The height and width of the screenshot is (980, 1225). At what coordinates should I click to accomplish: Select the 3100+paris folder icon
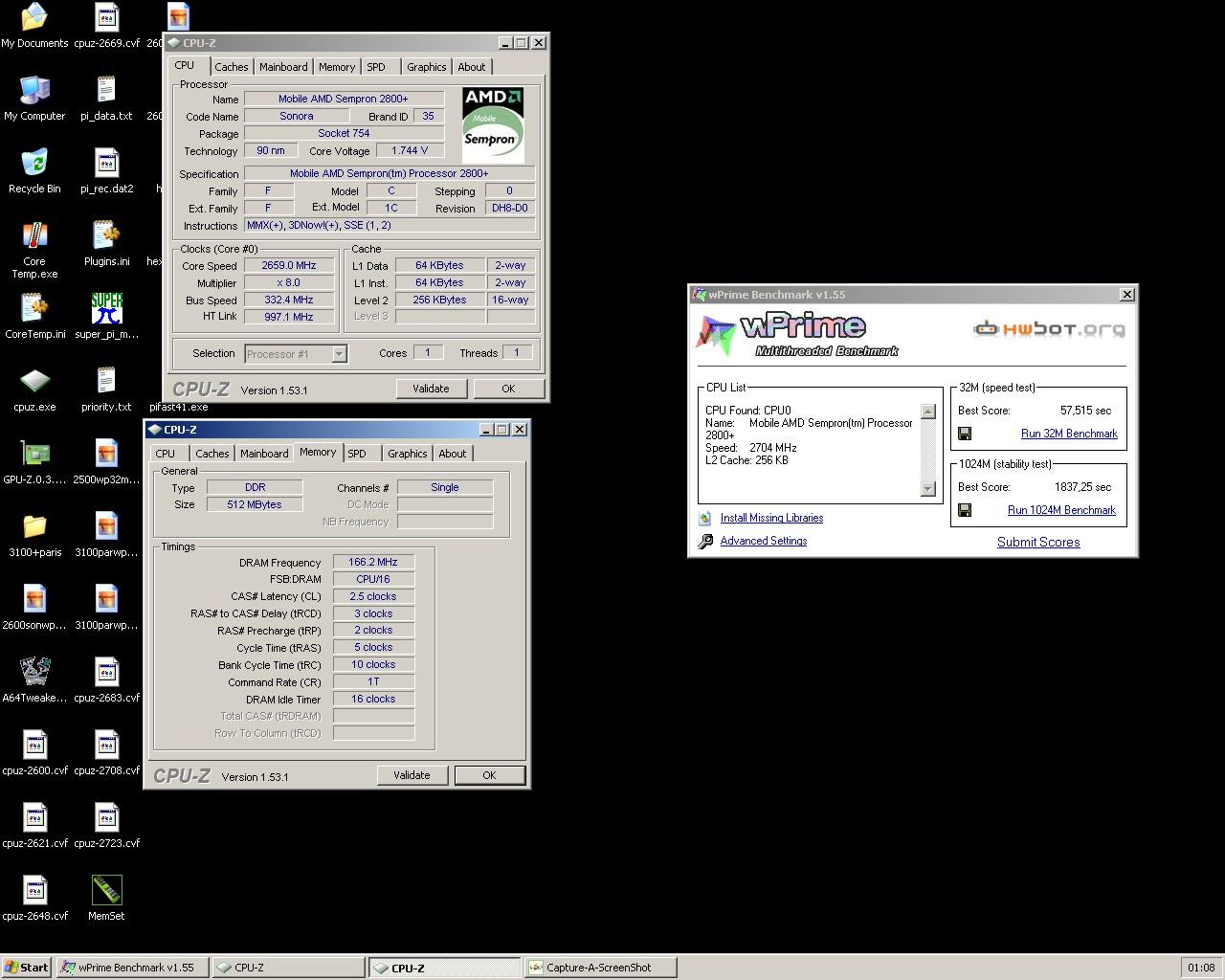coord(34,526)
